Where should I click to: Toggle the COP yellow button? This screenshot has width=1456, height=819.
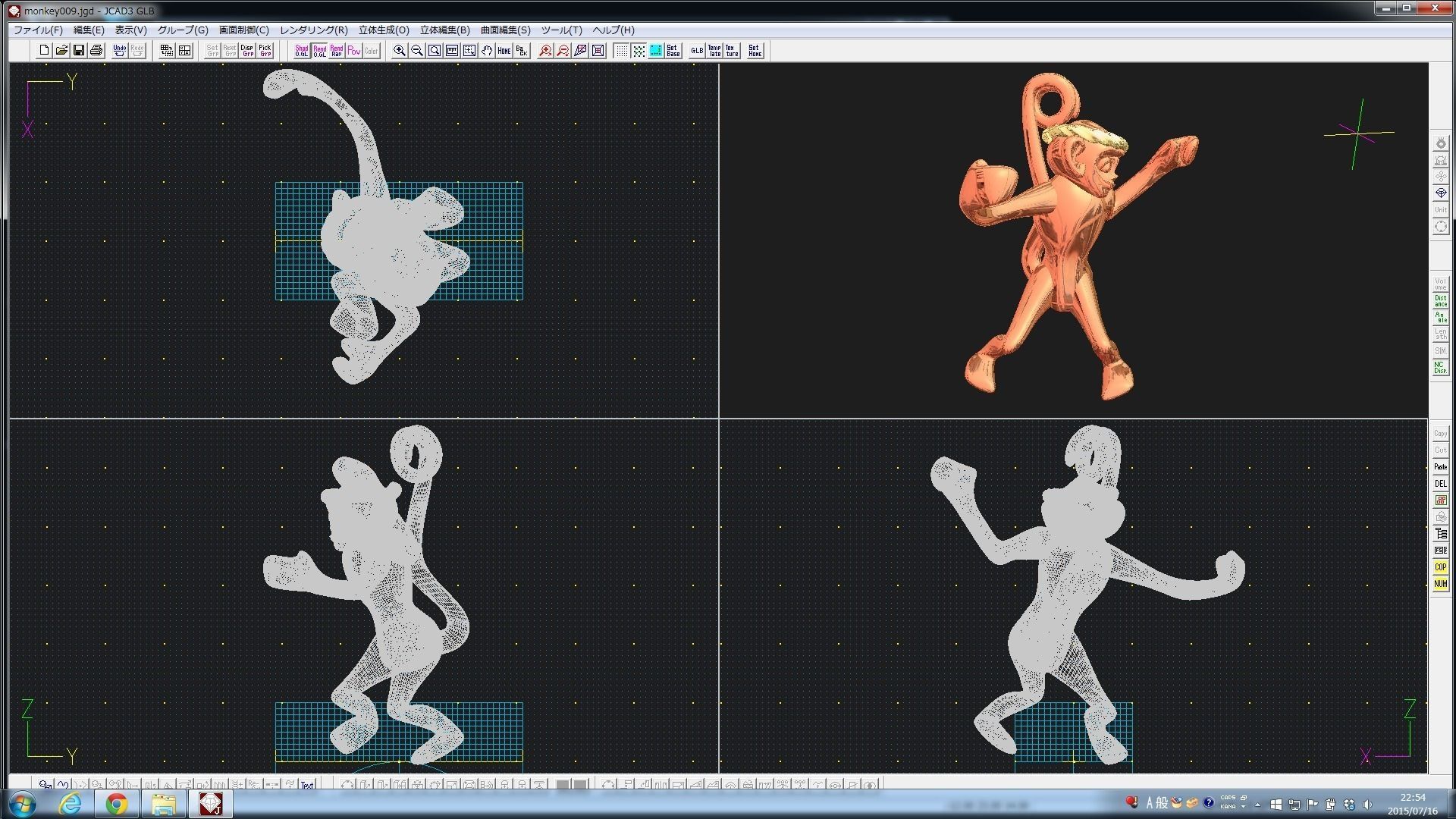[x=1440, y=567]
